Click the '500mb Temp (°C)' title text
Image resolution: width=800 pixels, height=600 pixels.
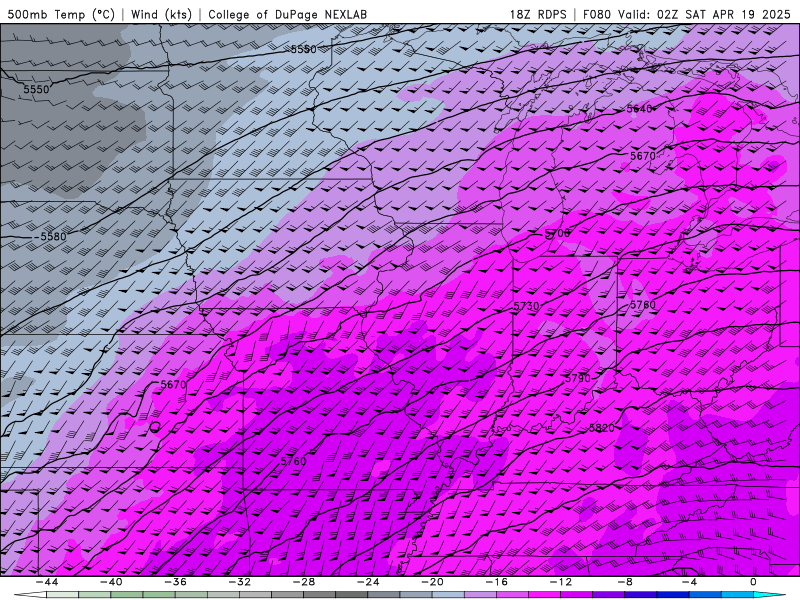[x=61, y=14]
